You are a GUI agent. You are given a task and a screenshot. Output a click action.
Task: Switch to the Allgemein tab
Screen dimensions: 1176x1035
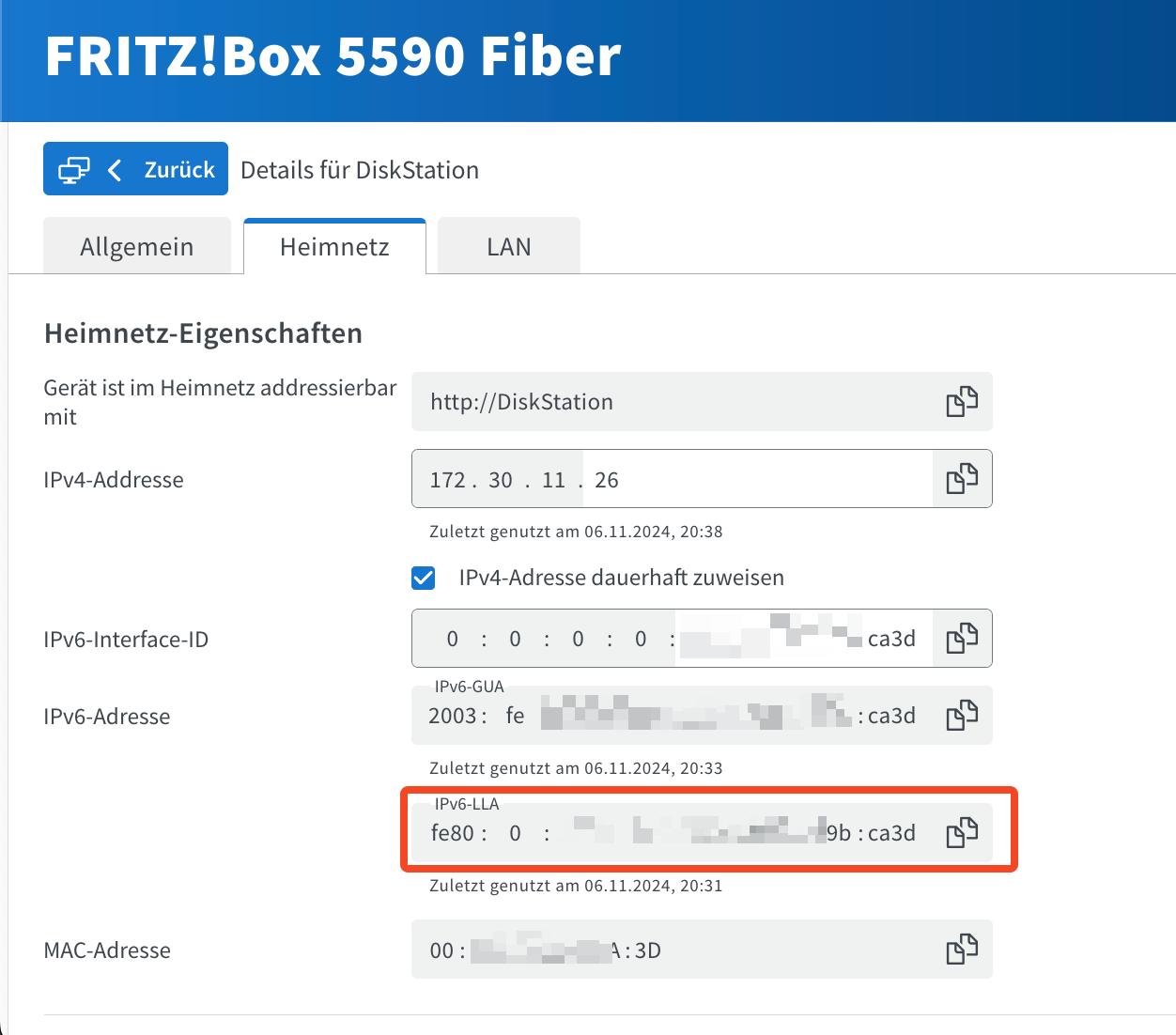[137, 245]
